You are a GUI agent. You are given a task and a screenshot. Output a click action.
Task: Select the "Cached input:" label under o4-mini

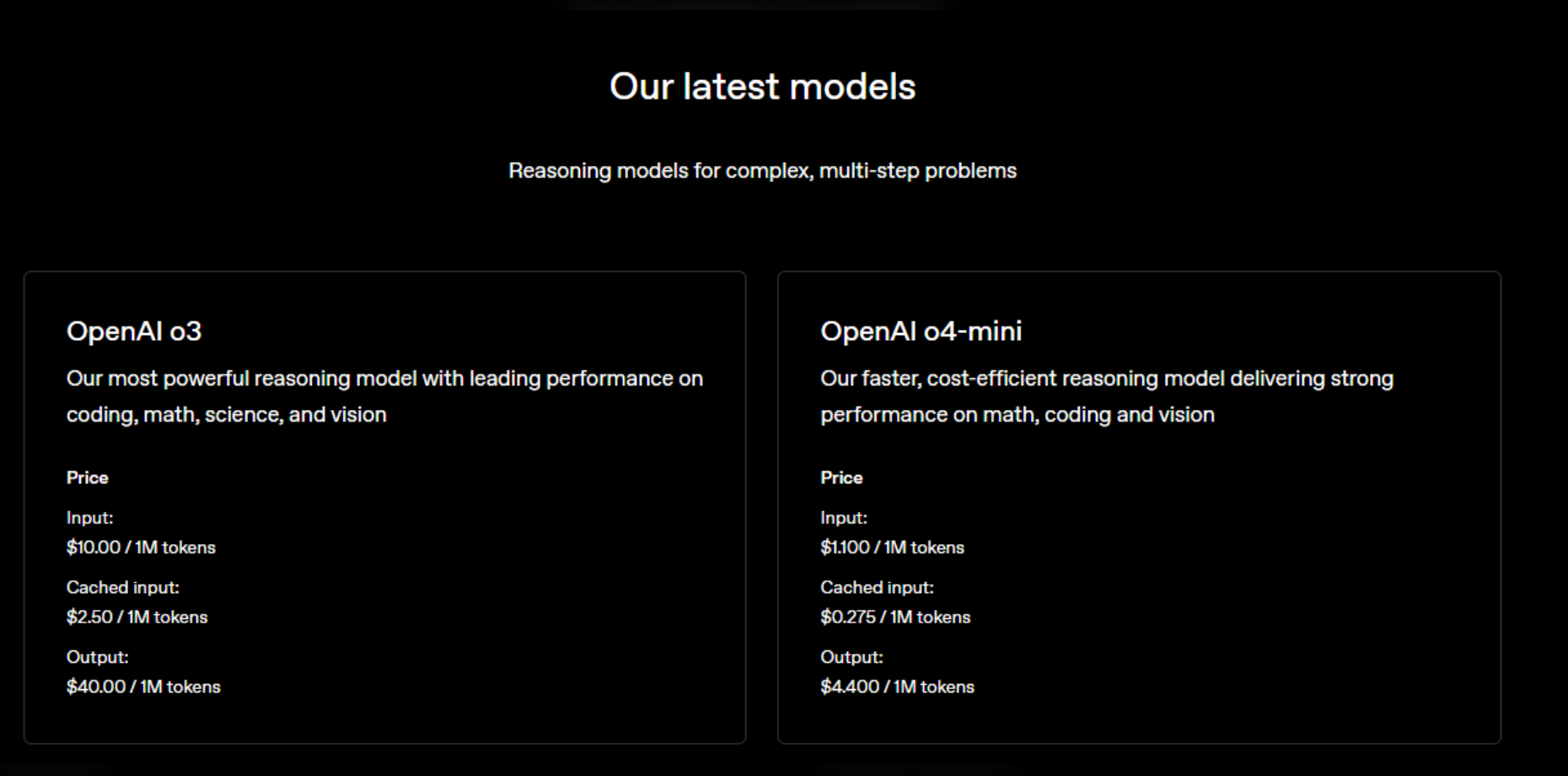[877, 587]
